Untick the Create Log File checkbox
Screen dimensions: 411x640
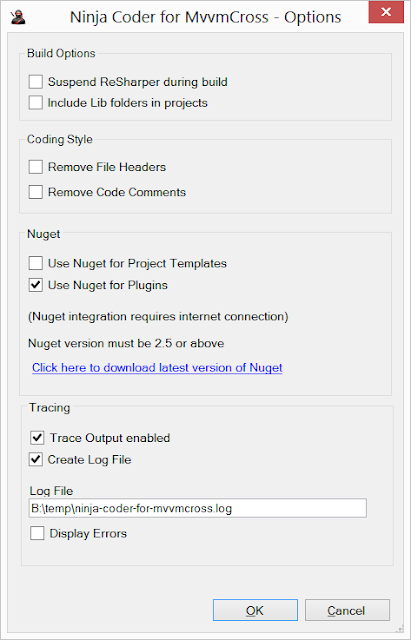click(x=36, y=460)
